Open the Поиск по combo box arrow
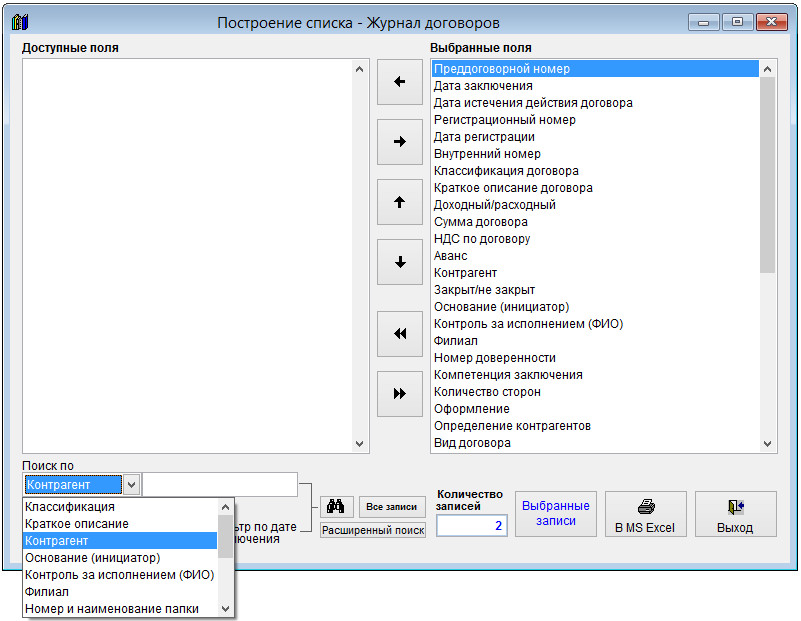This screenshot has width=801, height=621. click(131, 485)
